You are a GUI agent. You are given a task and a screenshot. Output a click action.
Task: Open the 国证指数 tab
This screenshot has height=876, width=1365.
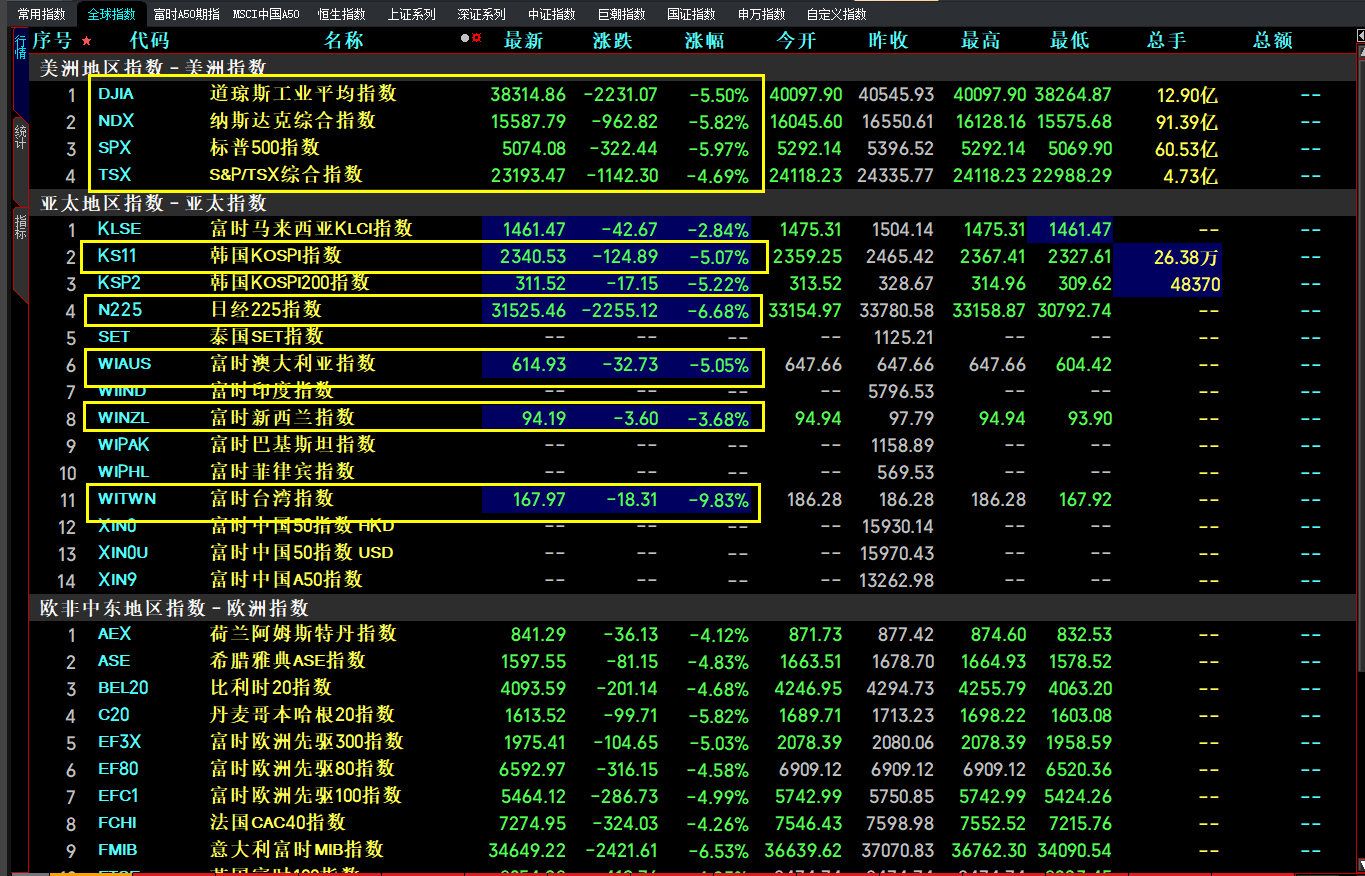692,14
